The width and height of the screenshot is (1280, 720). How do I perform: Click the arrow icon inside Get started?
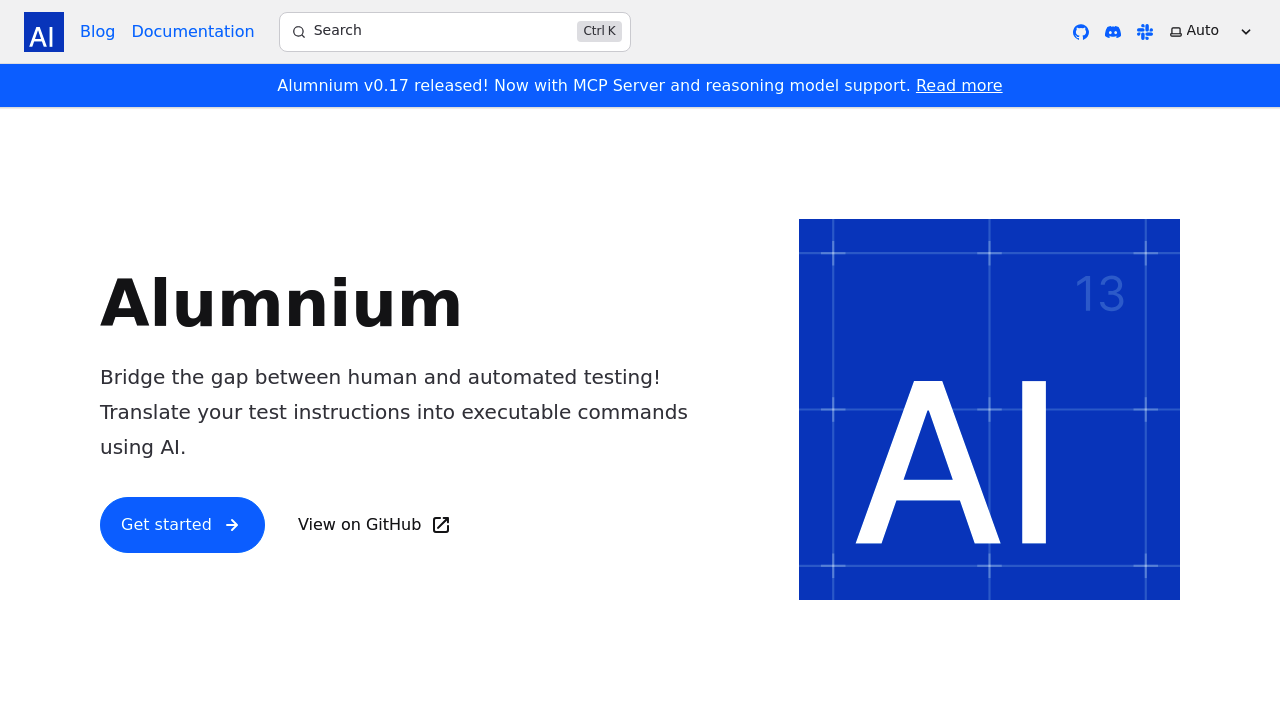(232, 524)
